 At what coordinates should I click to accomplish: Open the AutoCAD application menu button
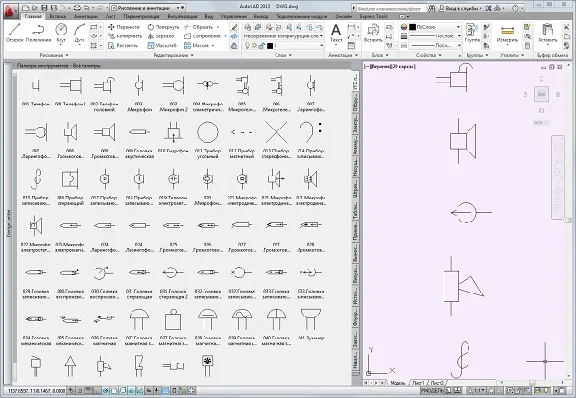coord(10,11)
